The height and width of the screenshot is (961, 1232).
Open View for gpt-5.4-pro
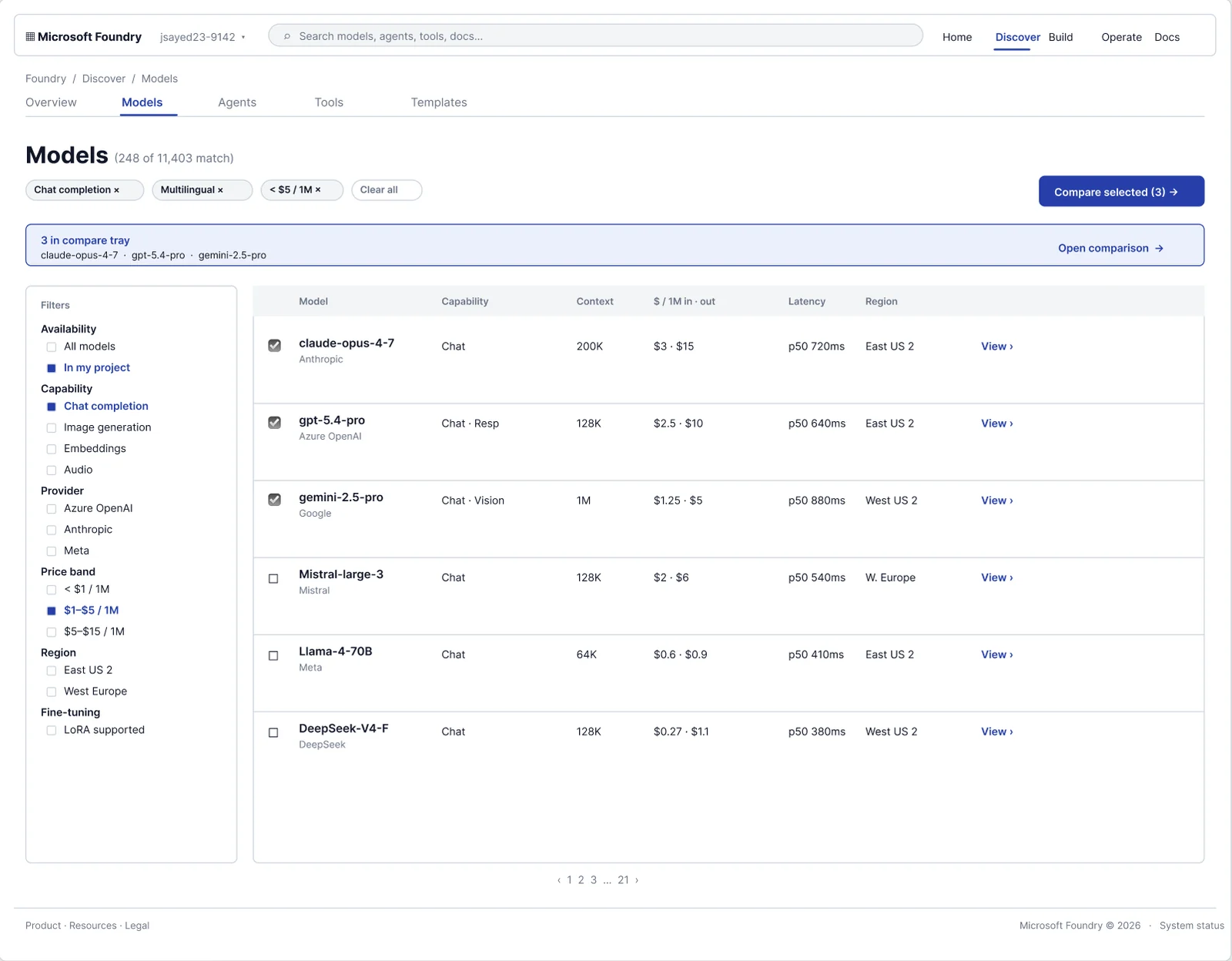[996, 424]
